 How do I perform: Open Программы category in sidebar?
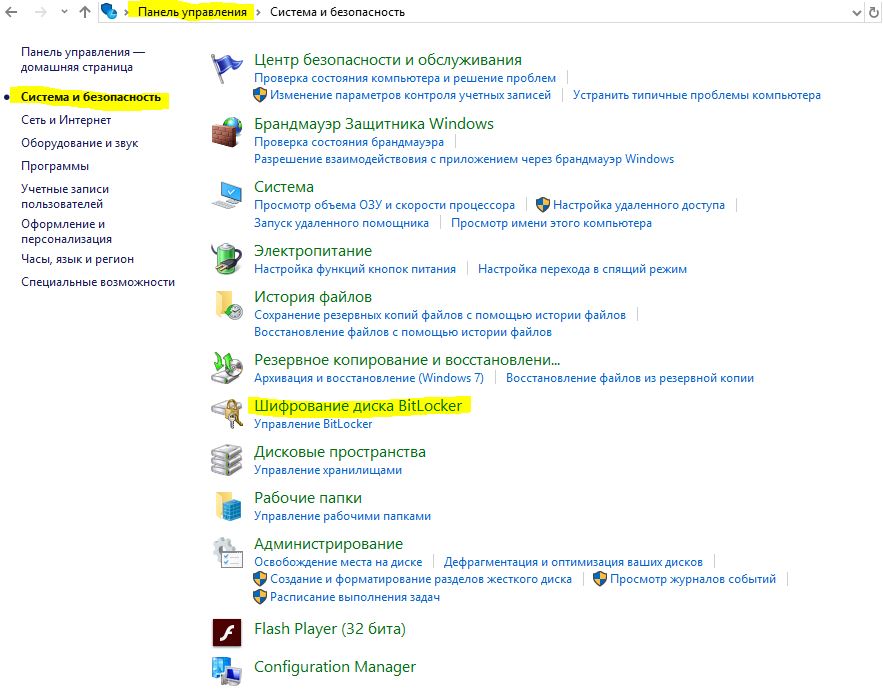pyautogui.click(x=55, y=166)
